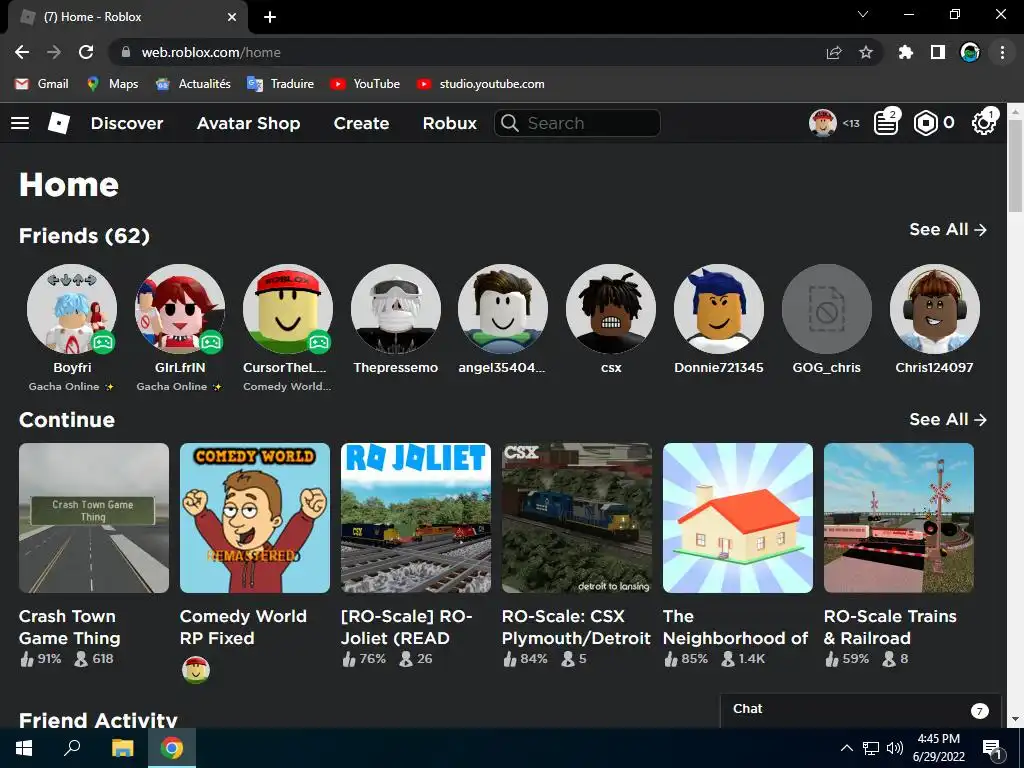This screenshot has height=768, width=1024.
Task: Open friend Boyfri's avatar
Action: click(x=72, y=309)
